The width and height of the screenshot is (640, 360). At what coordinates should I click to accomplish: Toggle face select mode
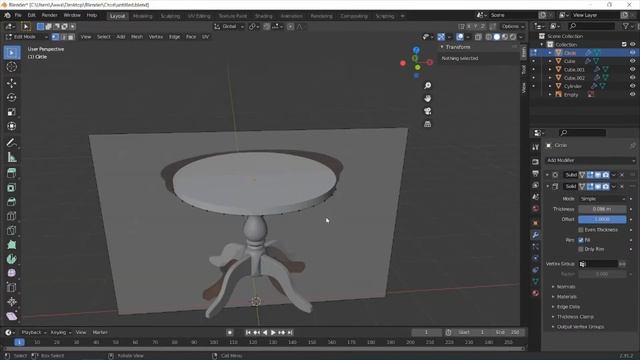click(71, 37)
